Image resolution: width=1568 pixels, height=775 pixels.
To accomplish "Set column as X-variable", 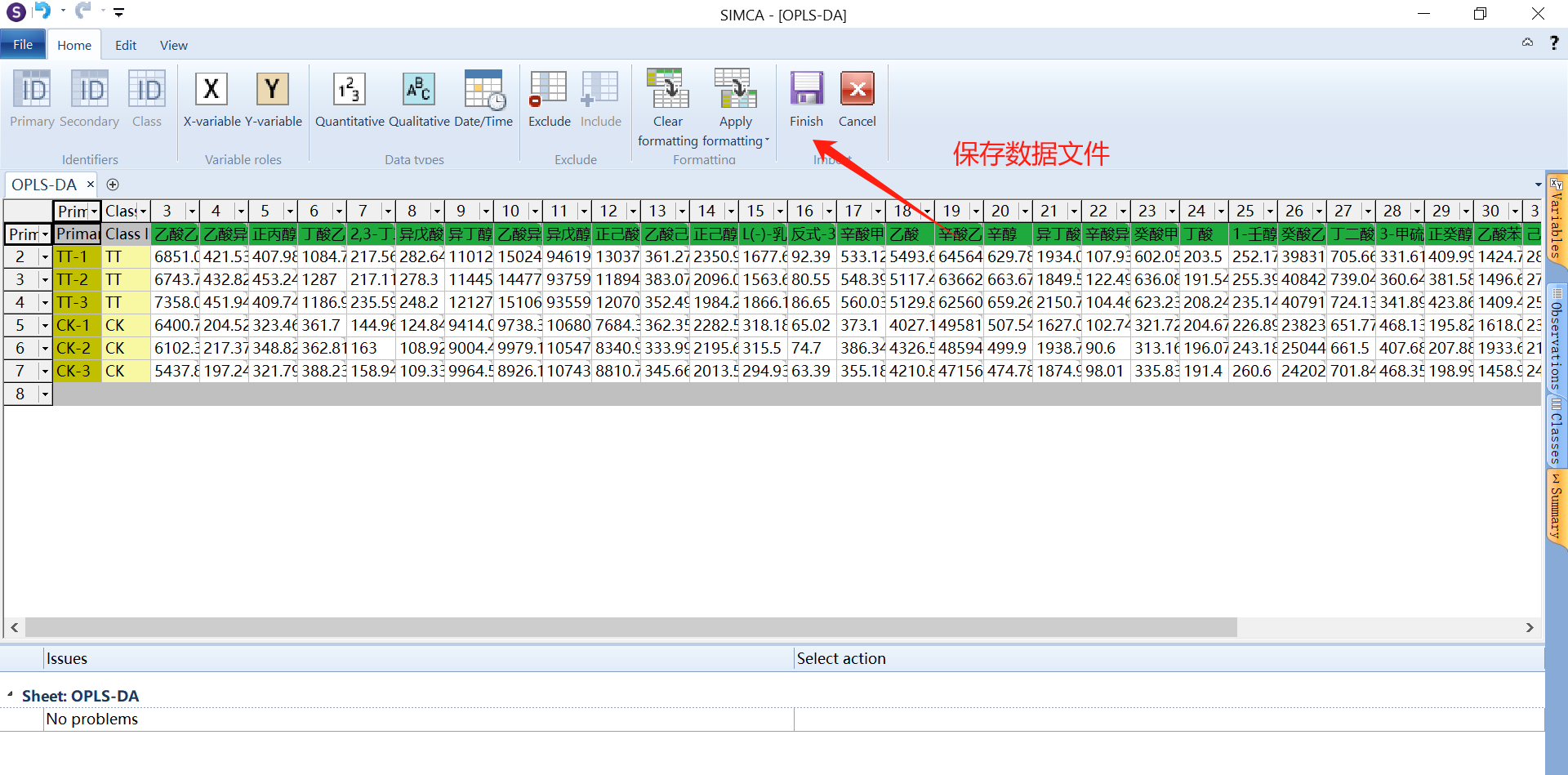I will click(x=212, y=90).
